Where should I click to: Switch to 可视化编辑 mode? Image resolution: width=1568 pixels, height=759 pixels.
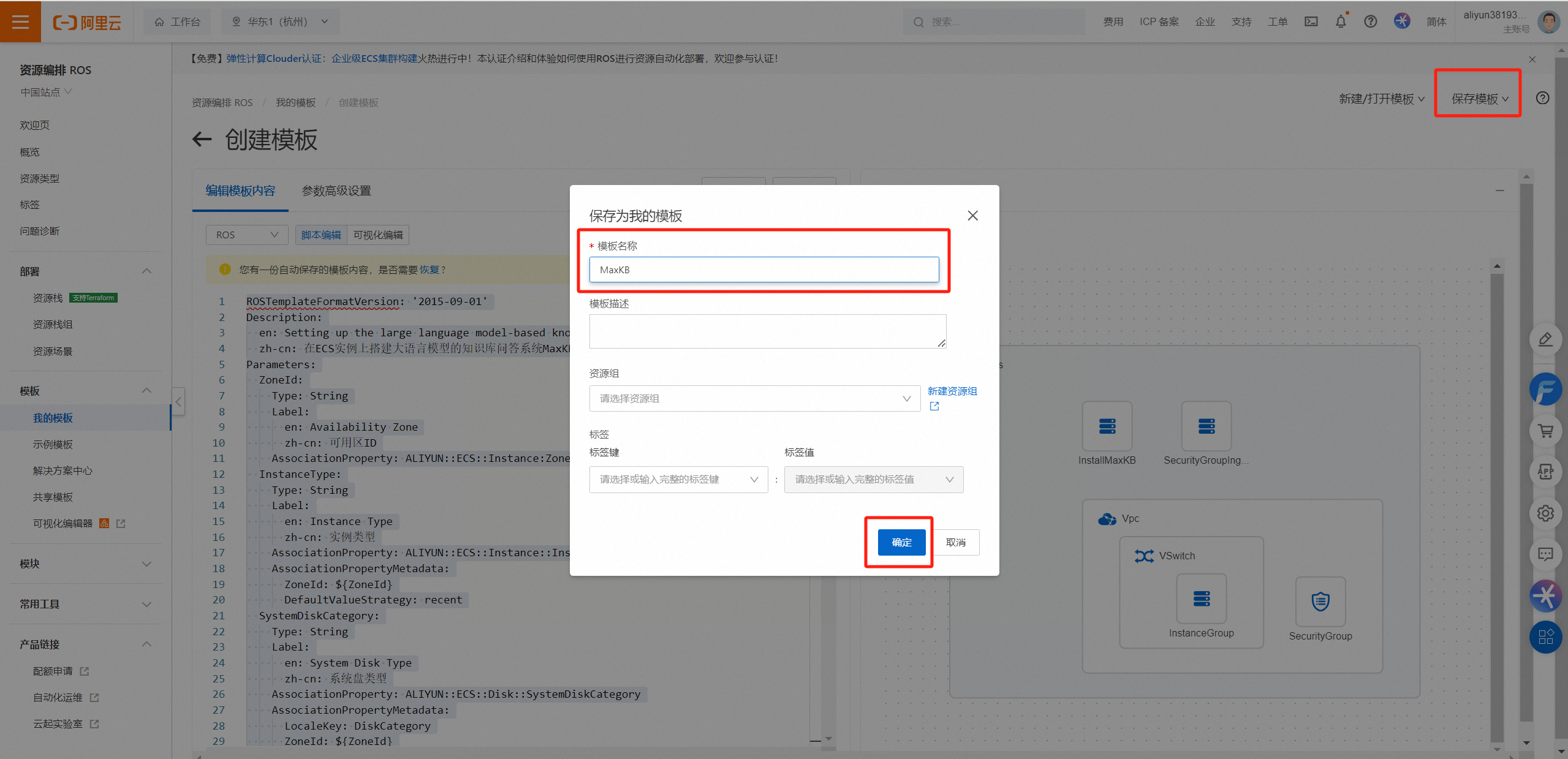click(x=378, y=235)
